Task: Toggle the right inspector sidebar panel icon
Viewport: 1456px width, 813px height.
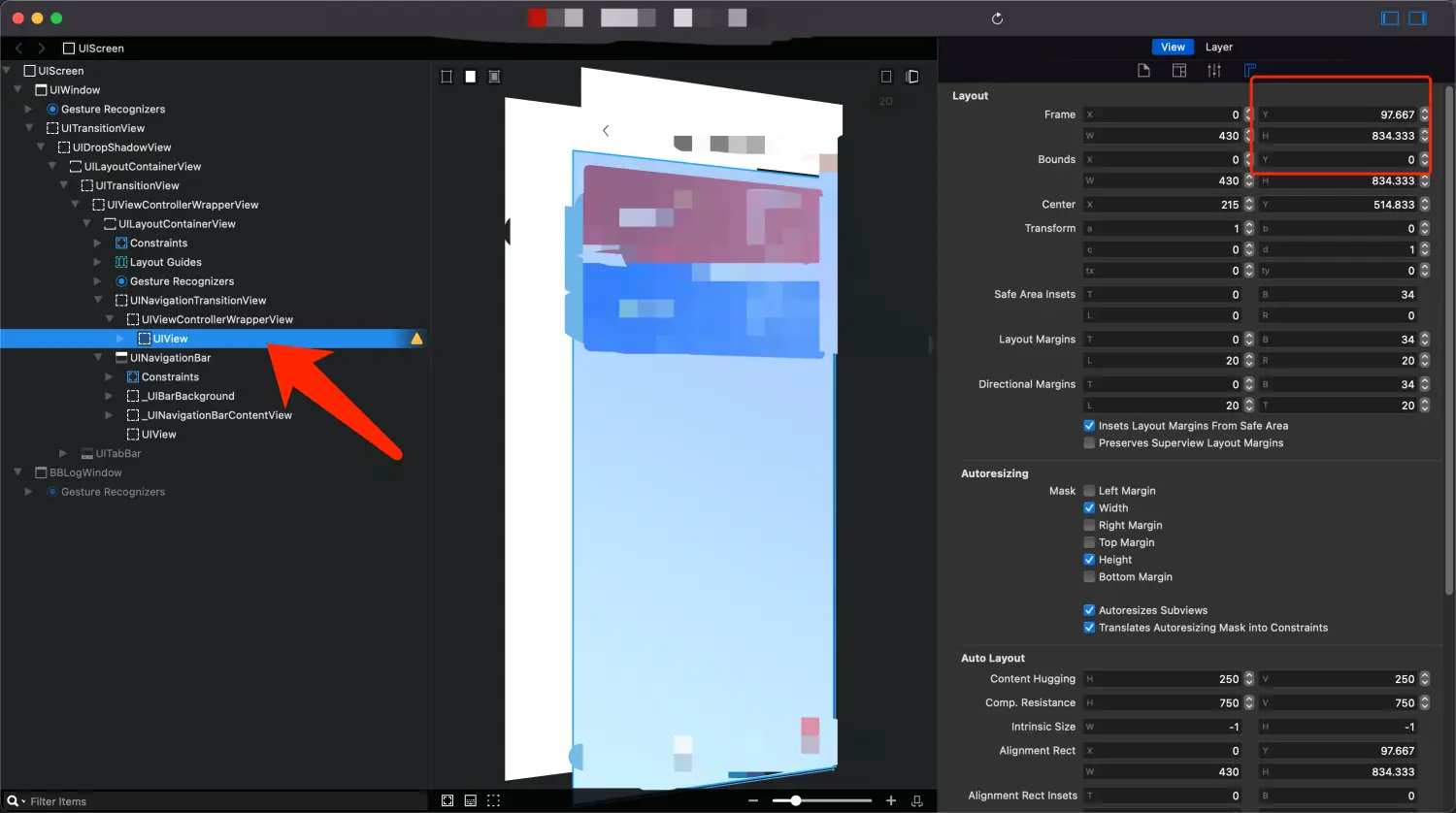Action: coord(1418,18)
